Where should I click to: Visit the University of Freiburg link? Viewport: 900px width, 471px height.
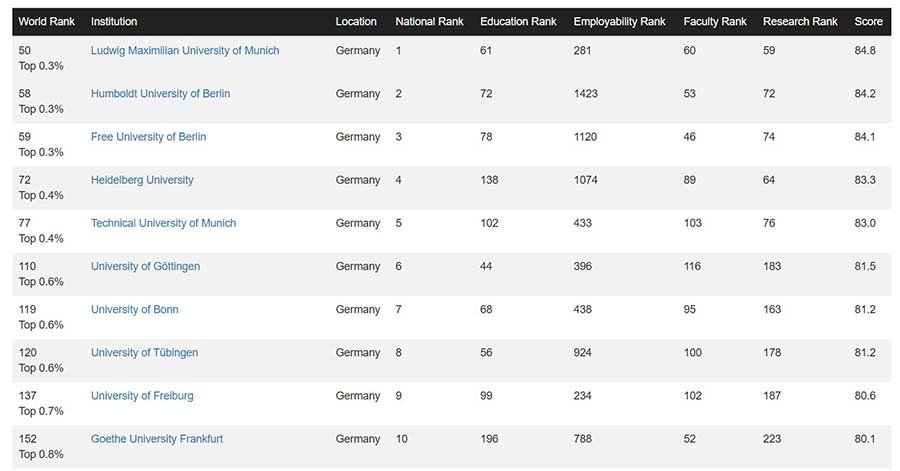[x=142, y=395]
